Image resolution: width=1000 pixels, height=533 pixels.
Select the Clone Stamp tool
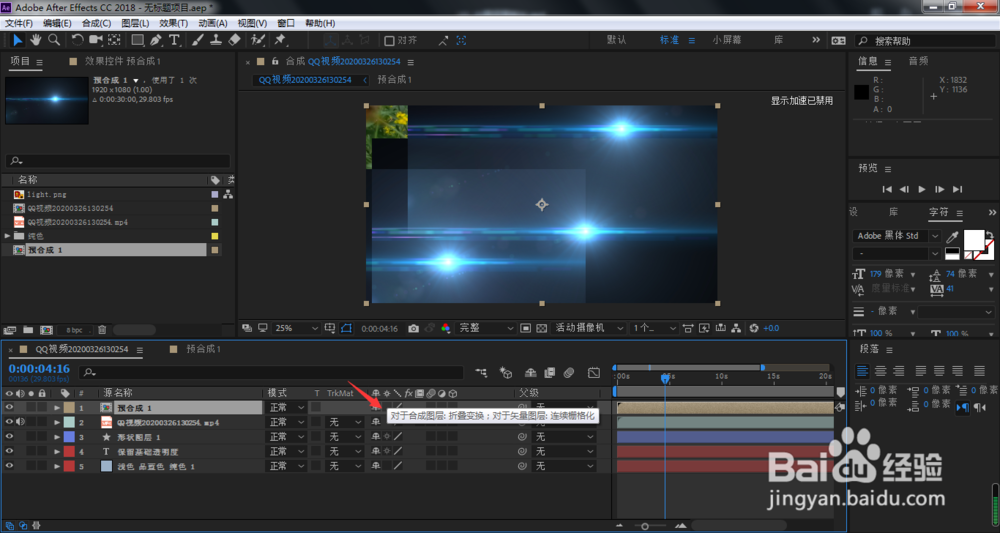click(x=216, y=40)
